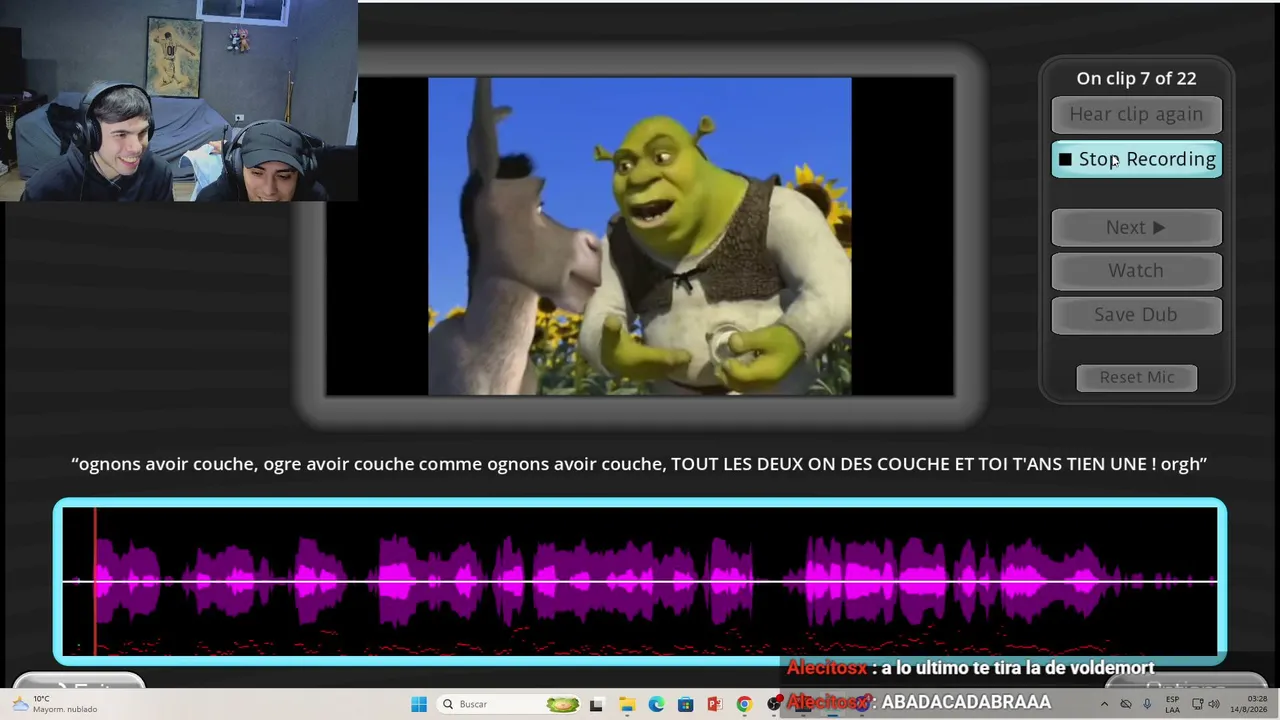Click the ESP LAA keyboard language indicator
This screenshot has width=1280, height=720.
tap(1173, 704)
